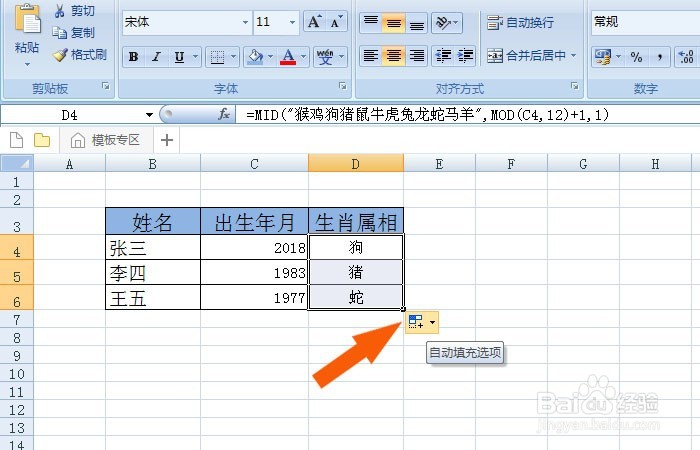Click Wrap Text (自动换行) button

[521, 22]
